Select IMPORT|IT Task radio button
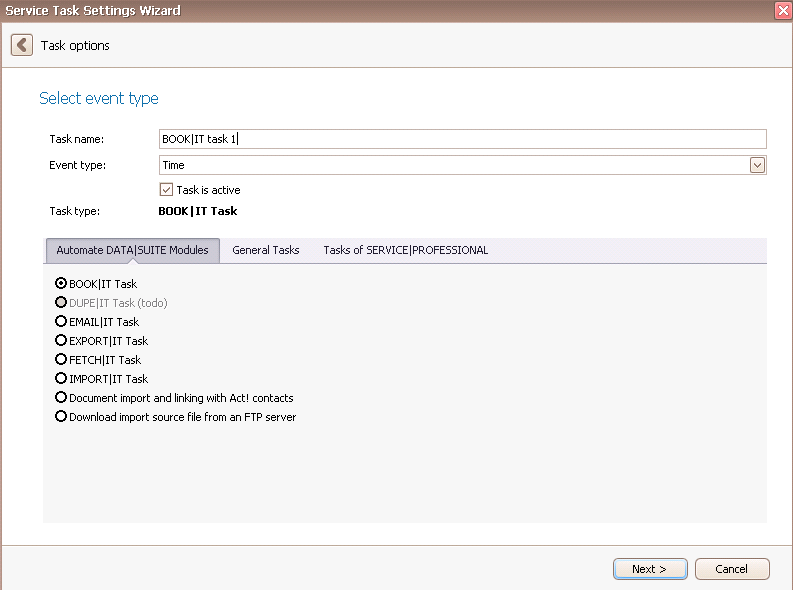The width and height of the screenshot is (793, 590). [61, 378]
